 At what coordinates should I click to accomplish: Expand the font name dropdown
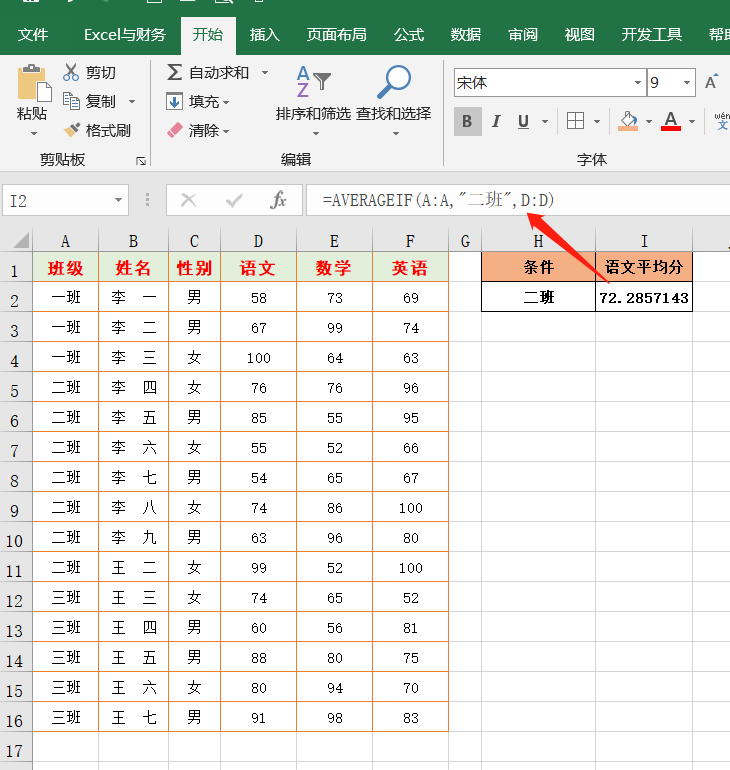637,83
